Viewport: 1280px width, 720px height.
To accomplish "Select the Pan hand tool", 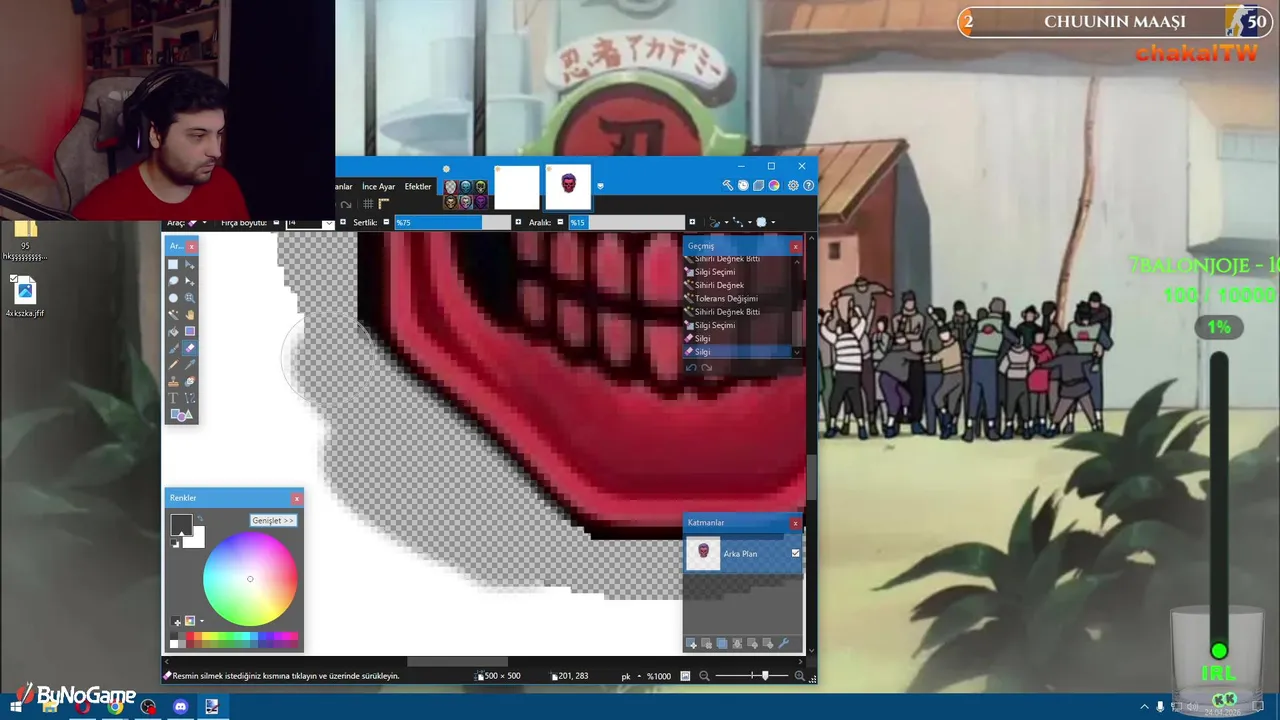I will 190,315.
